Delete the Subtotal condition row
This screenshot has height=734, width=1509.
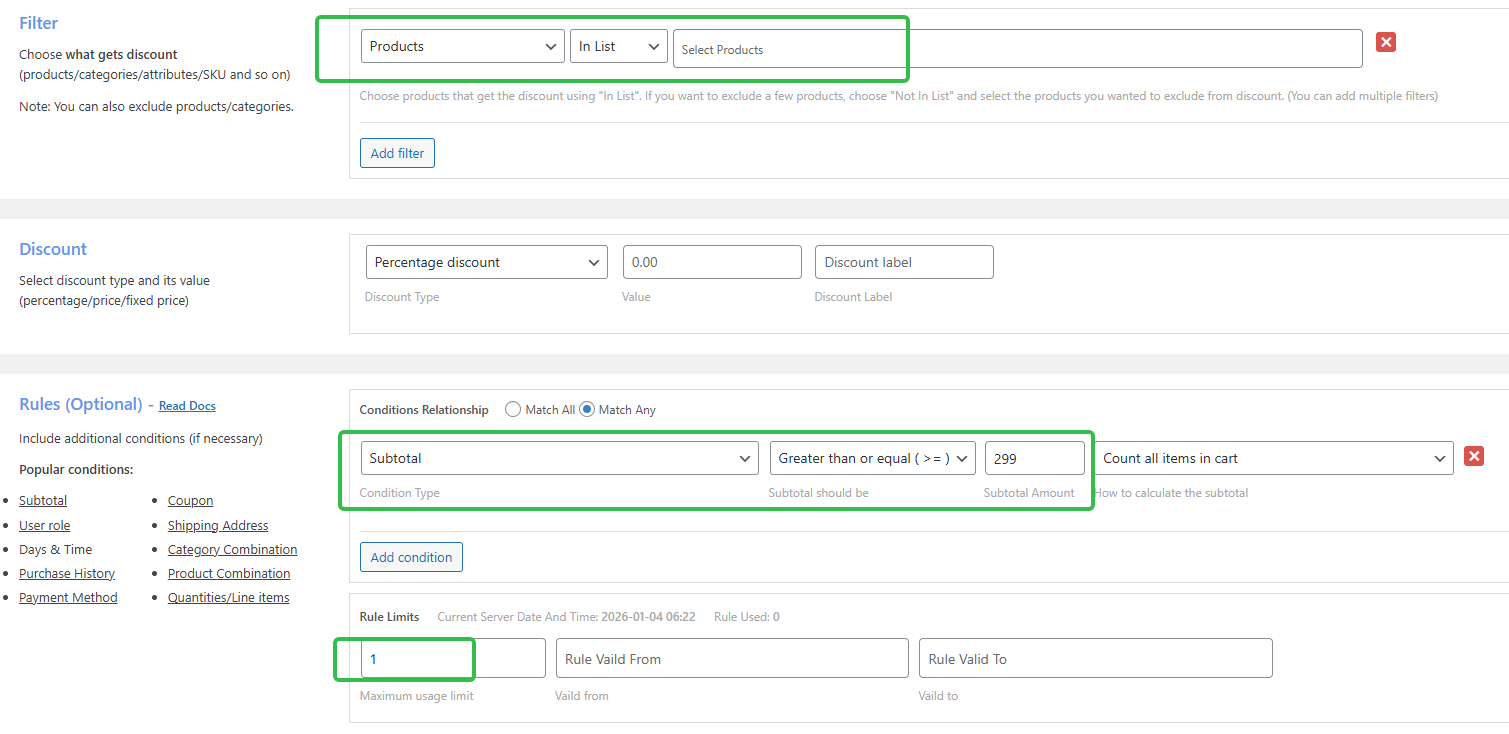(1473, 456)
